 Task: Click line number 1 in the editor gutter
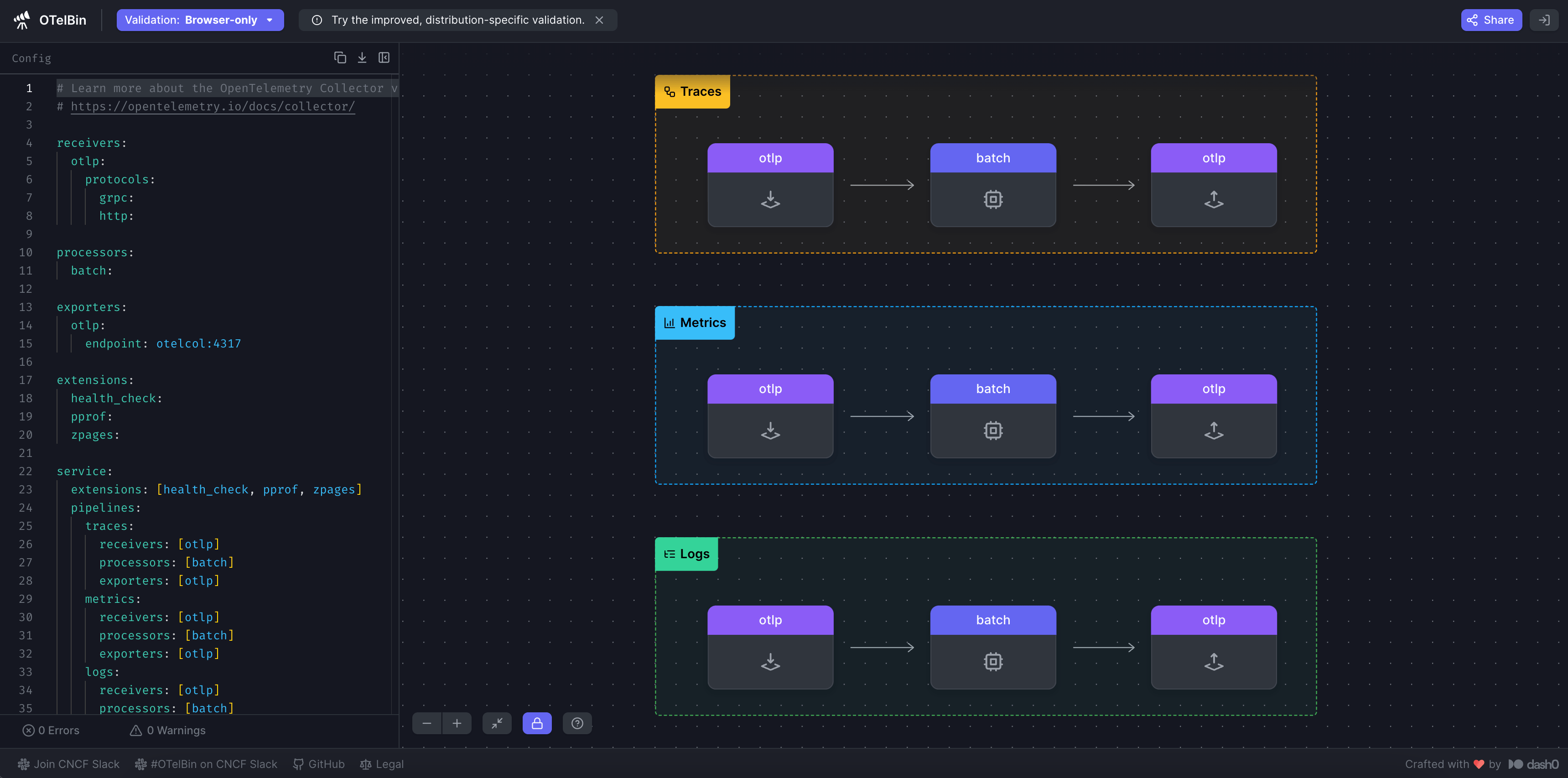coord(29,88)
